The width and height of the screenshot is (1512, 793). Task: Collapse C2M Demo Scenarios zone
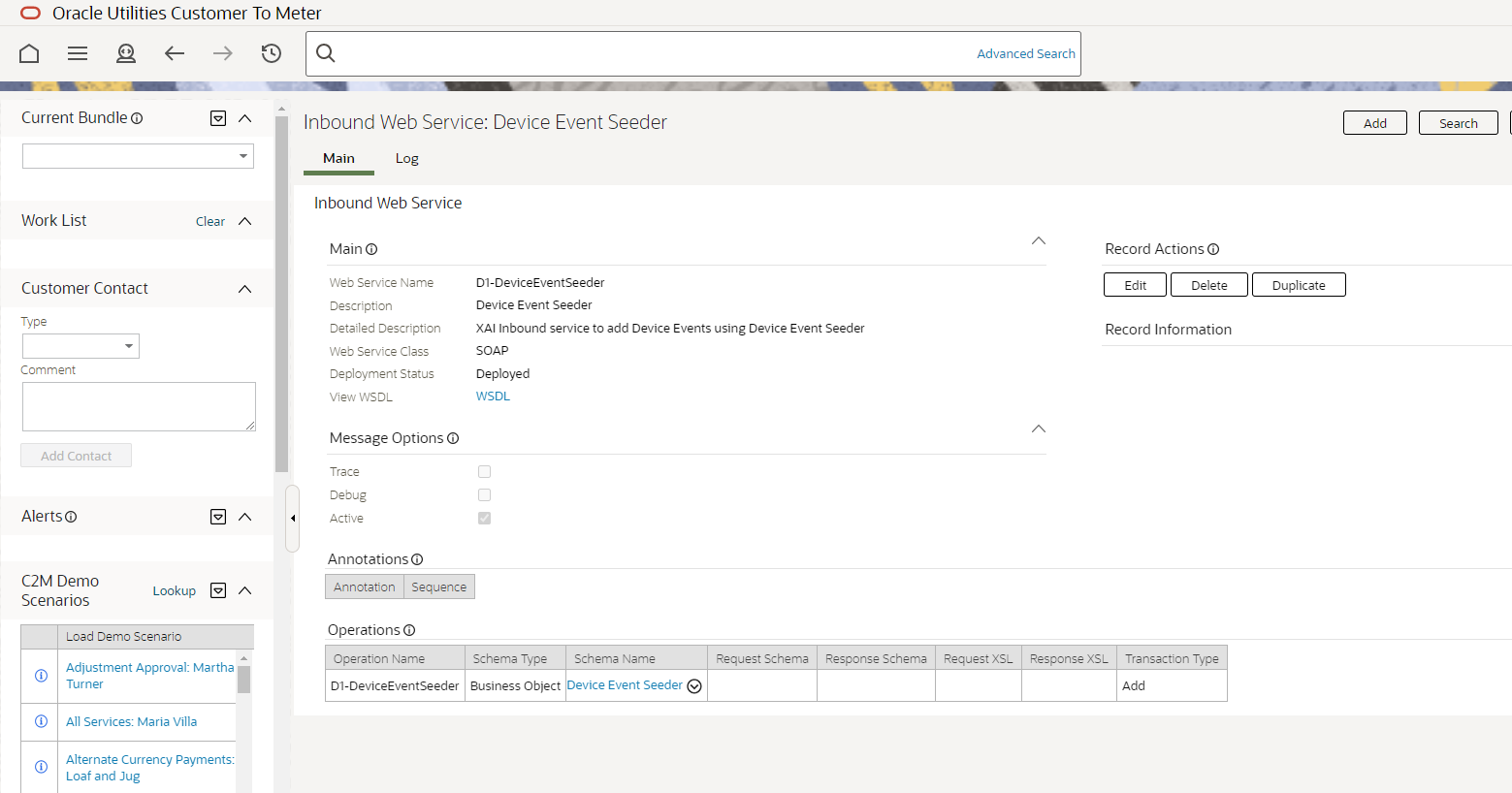(x=245, y=590)
